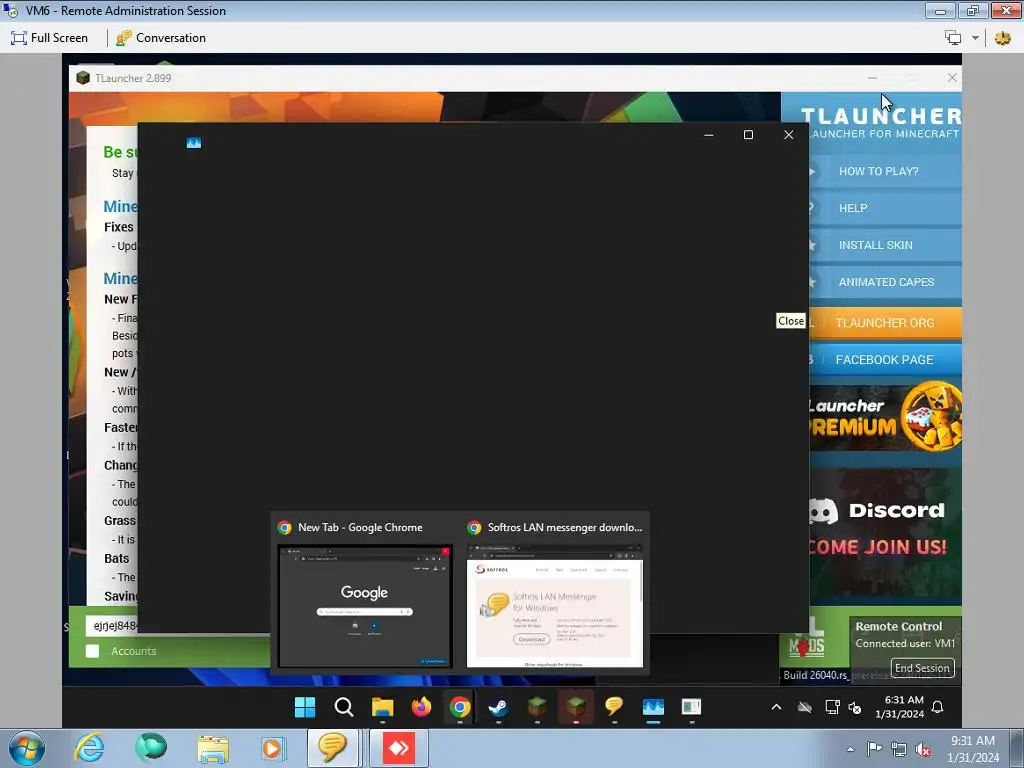Open Firefox on the remote taskbar
This screenshot has width=1024, height=768.
(421, 707)
